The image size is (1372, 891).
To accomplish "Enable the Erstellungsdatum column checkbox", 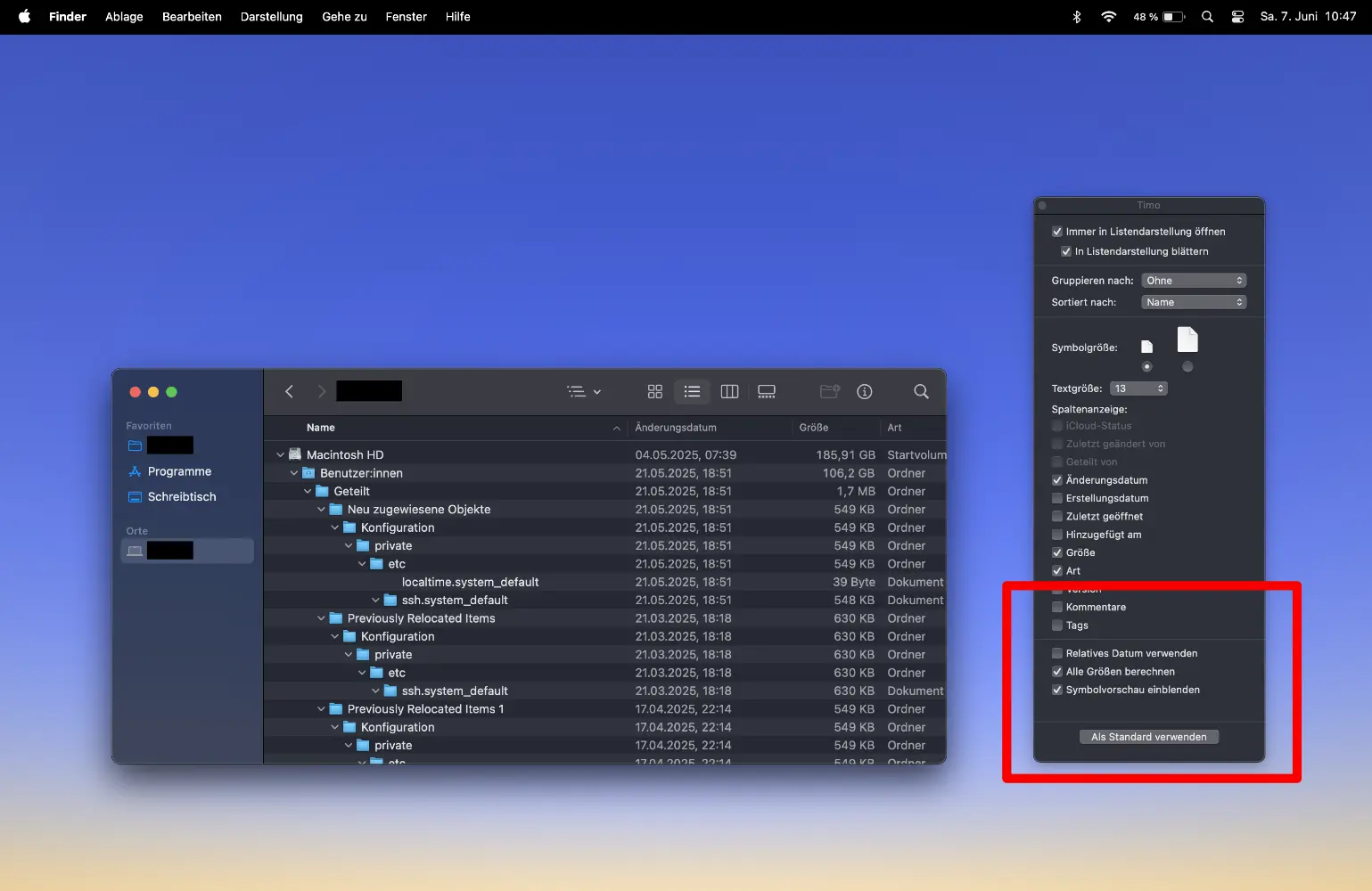I will tap(1057, 498).
